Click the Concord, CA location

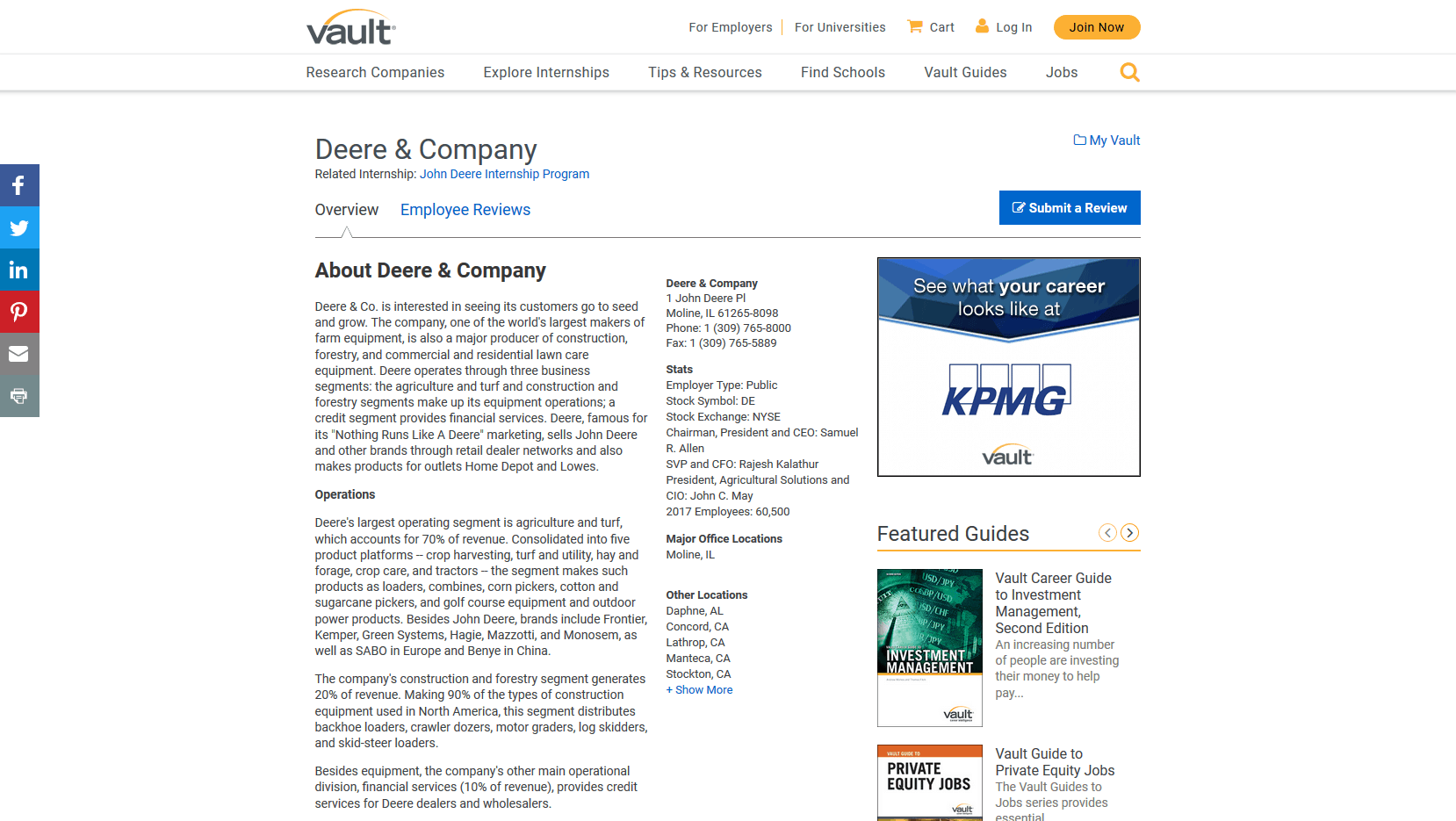[697, 627]
